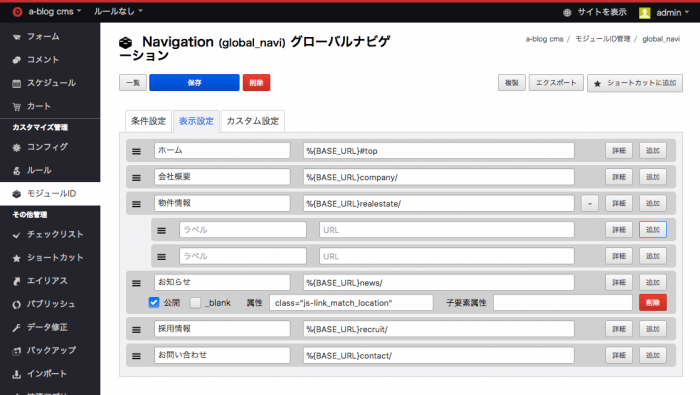
Task: Expand details of 採用情報 row with 詳細
Action: point(619,329)
